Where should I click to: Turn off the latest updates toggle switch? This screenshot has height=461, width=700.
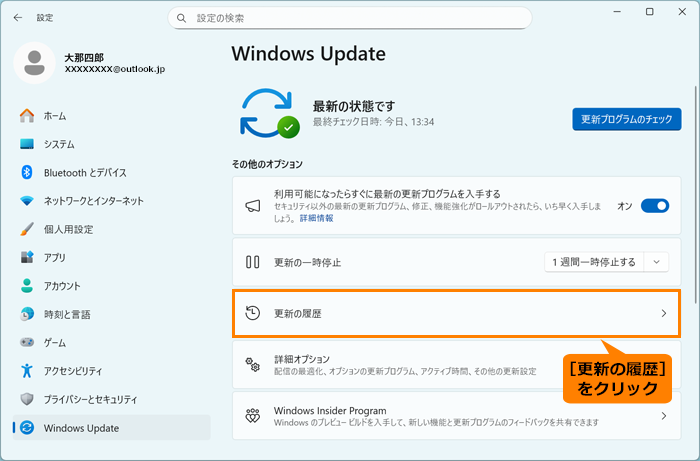pos(655,206)
